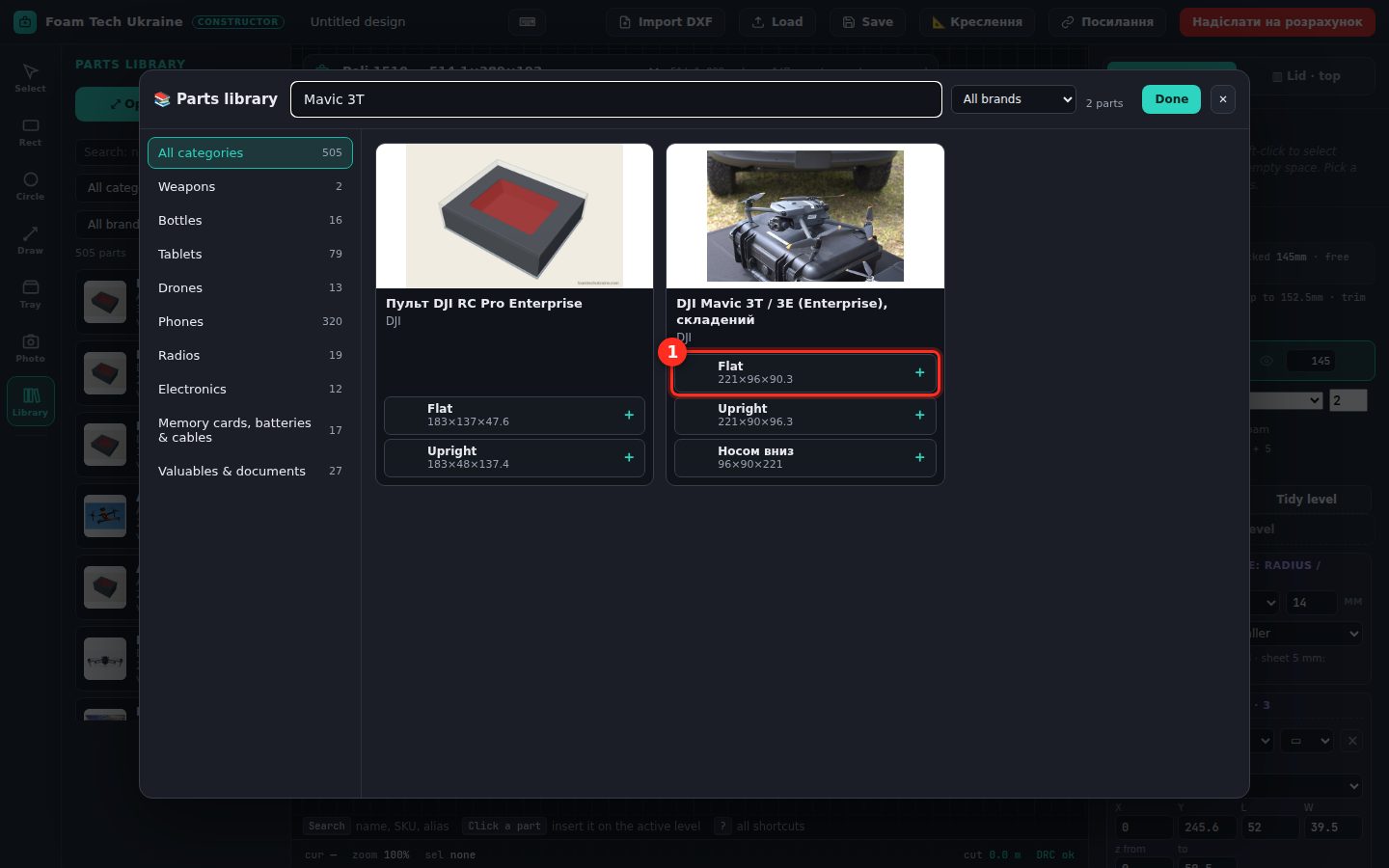Click the Import DXF button
1389x868 pixels.
[667, 22]
